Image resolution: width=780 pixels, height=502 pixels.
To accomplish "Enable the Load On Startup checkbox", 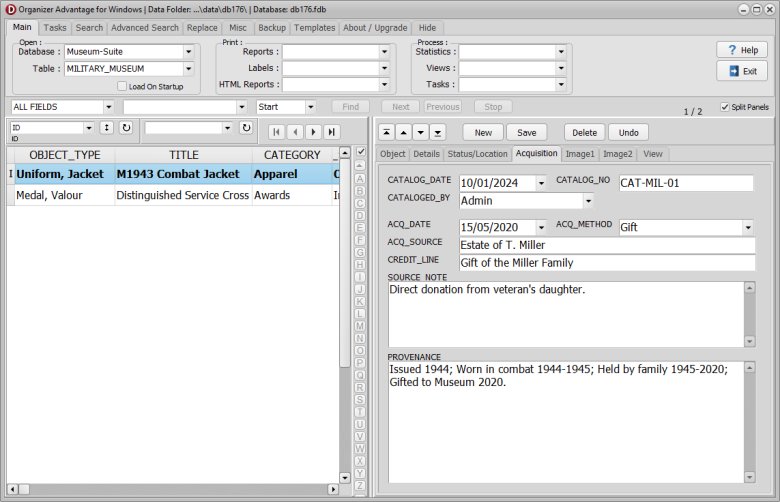I will point(122,87).
